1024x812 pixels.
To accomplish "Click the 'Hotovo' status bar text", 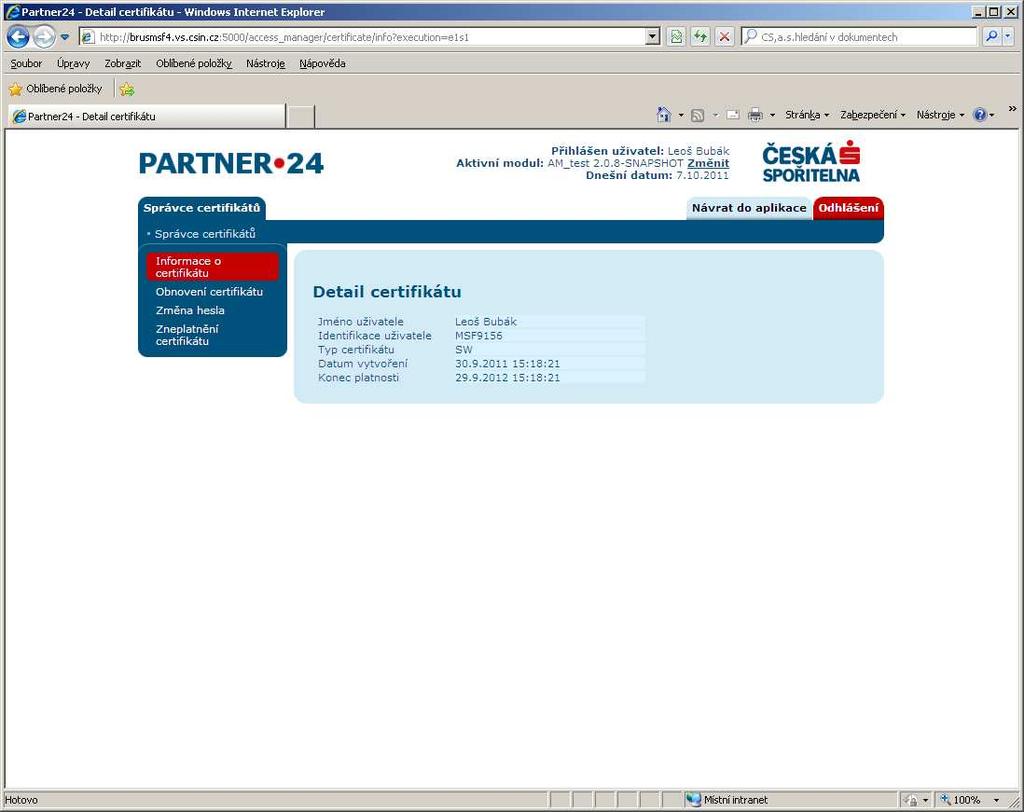I will (22, 800).
